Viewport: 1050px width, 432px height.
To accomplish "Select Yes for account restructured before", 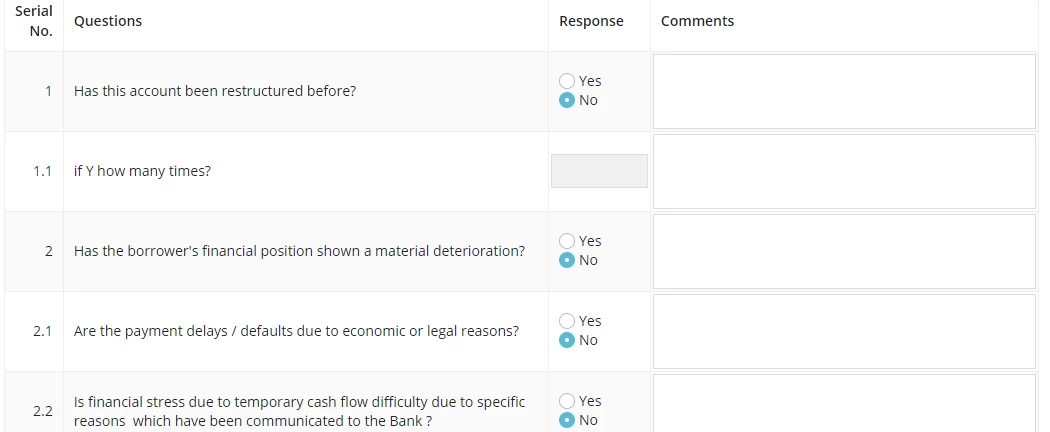I will tap(567, 81).
